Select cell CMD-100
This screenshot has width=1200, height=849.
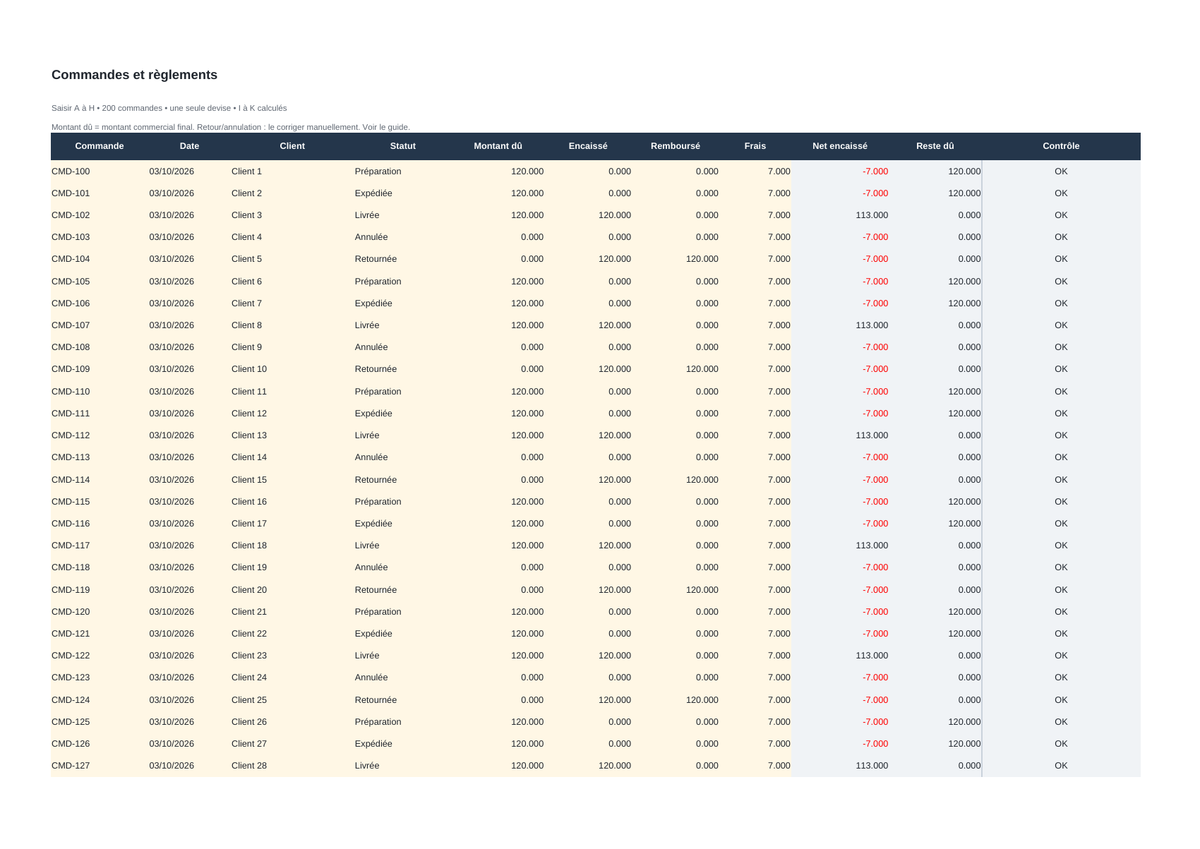[x=99, y=172]
